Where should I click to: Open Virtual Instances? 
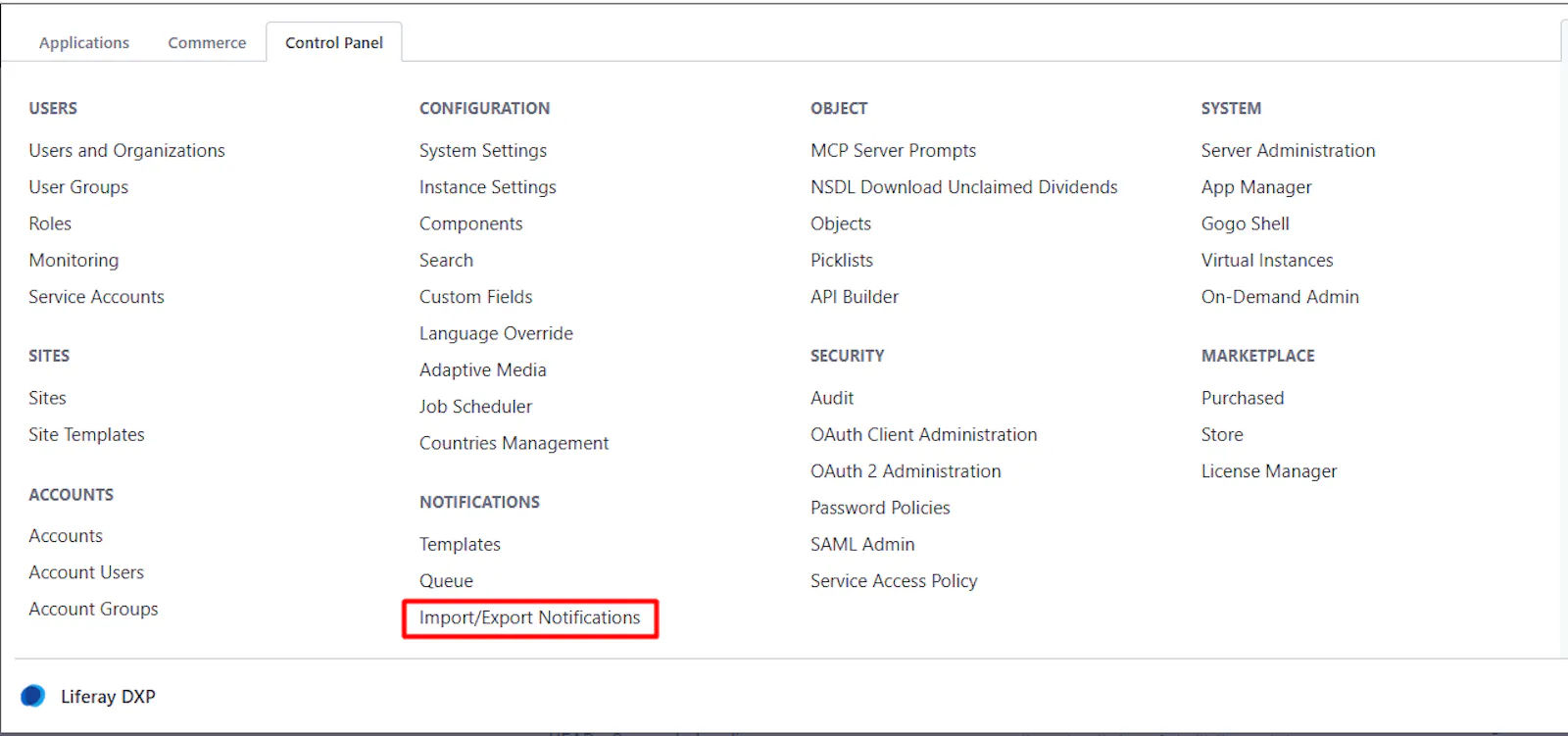click(x=1267, y=261)
